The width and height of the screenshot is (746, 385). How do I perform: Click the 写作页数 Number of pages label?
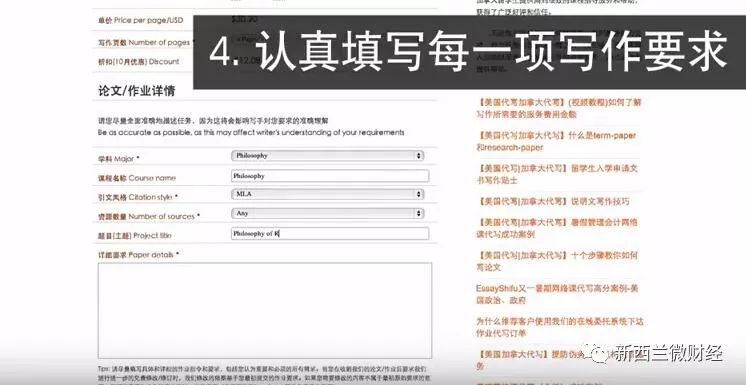point(147,42)
